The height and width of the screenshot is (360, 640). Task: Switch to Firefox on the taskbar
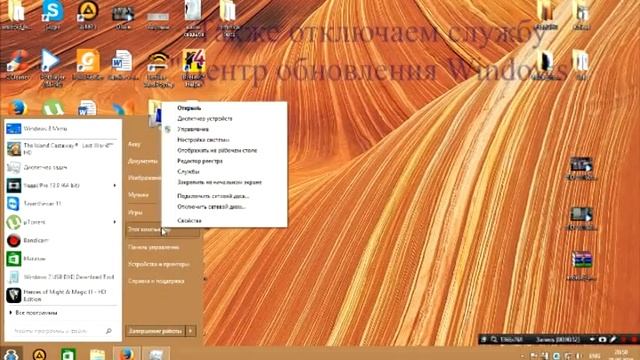[x=127, y=354]
